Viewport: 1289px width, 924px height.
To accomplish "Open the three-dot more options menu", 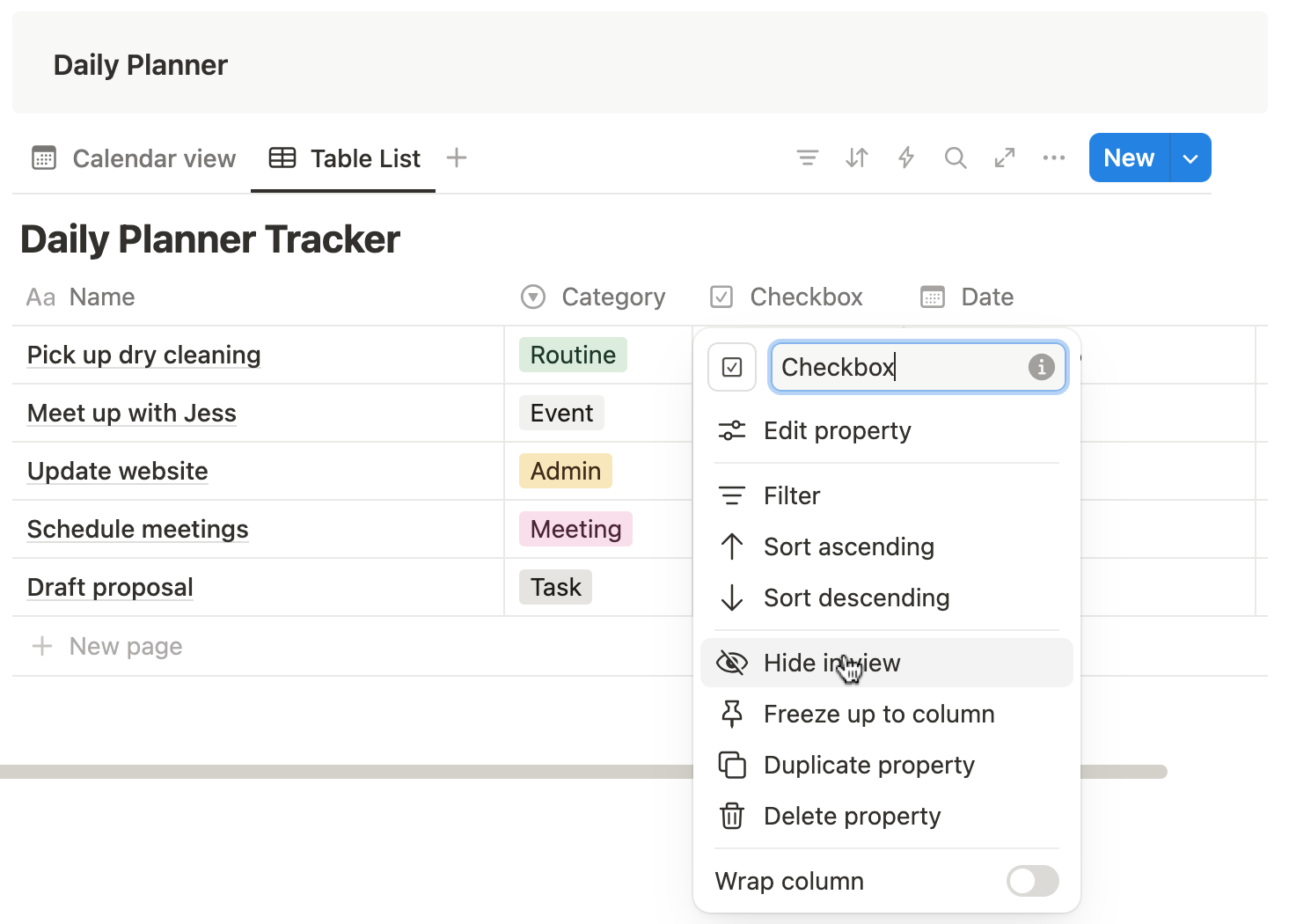I will [1053, 158].
